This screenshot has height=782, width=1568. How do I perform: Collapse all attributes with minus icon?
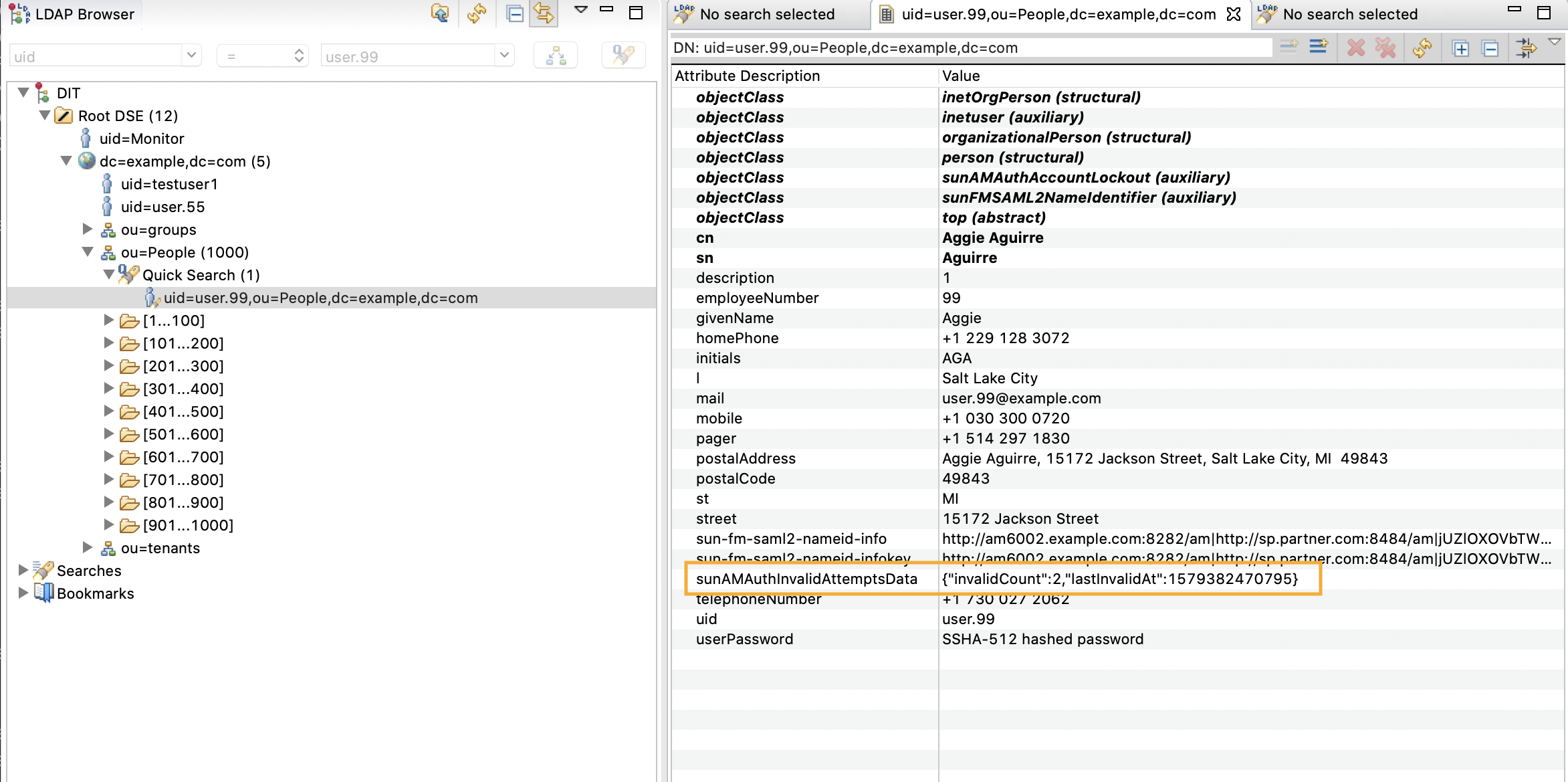1490,48
